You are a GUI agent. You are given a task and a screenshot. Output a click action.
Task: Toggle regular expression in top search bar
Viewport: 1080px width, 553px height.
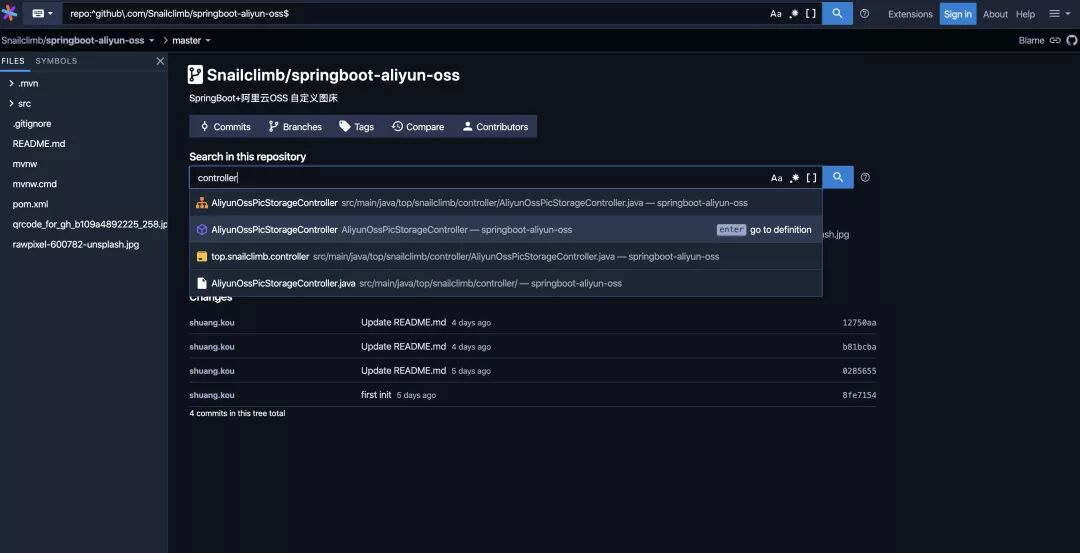(793, 14)
